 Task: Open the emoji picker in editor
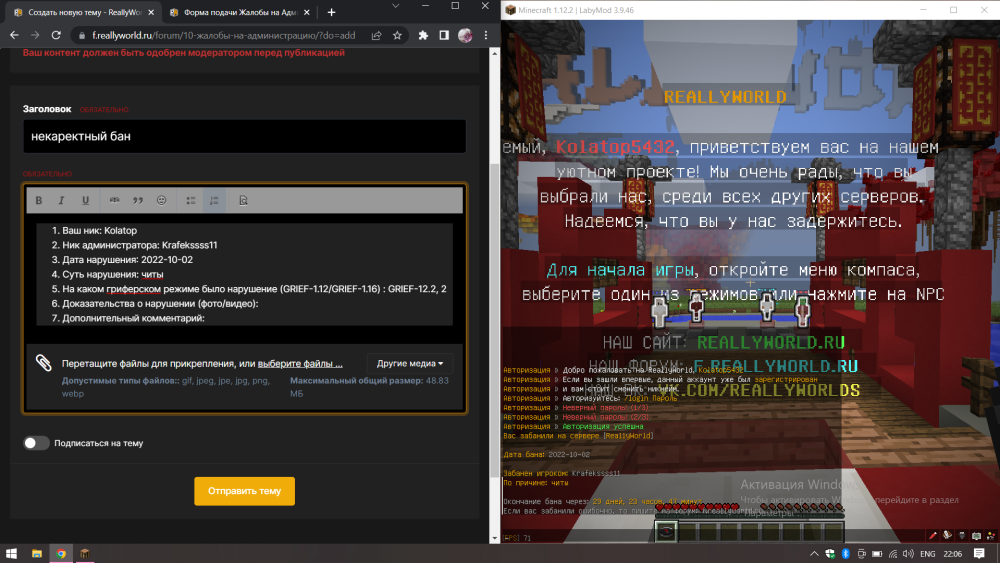(161, 200)
